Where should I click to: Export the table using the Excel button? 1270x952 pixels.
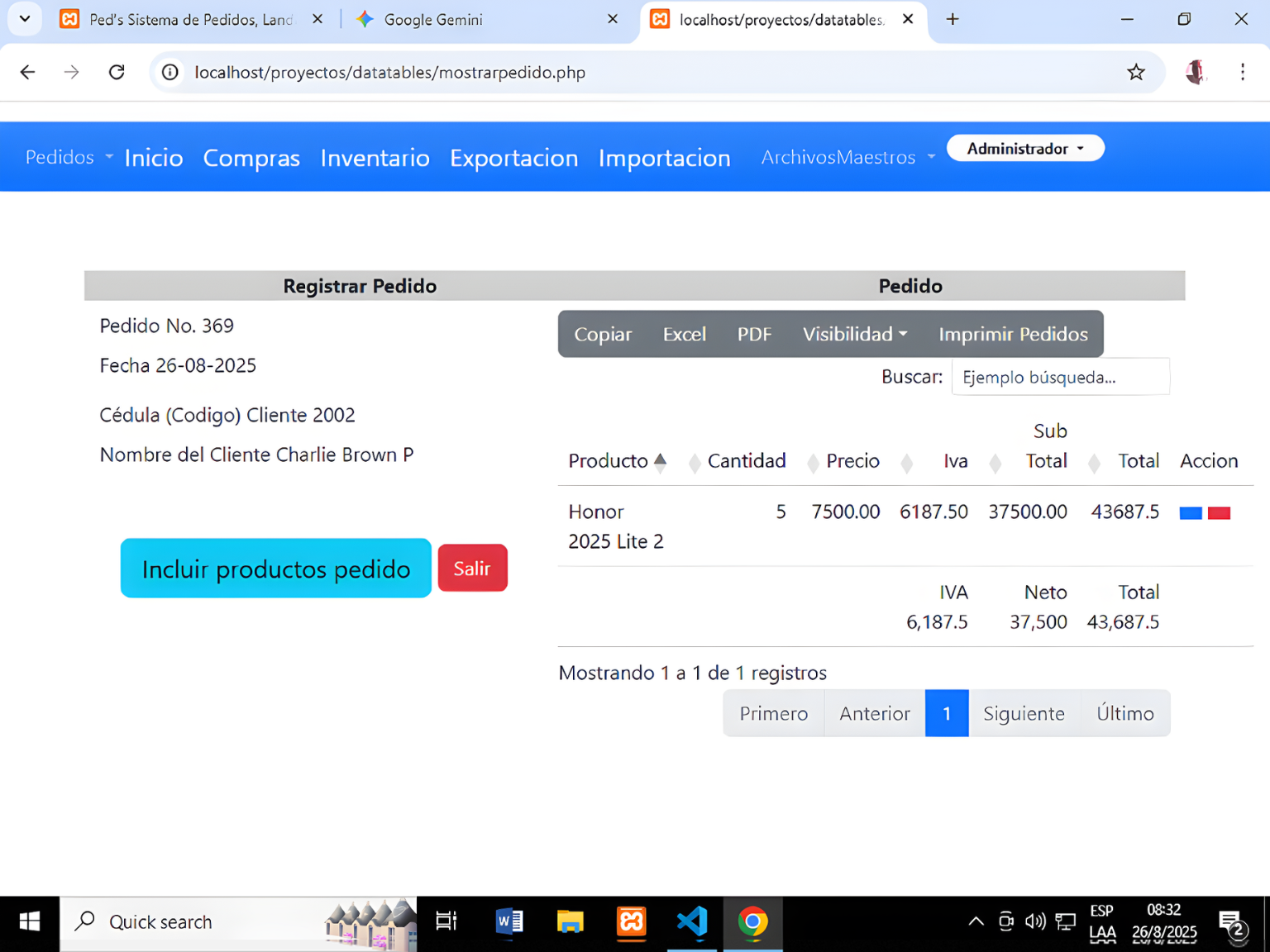coord(684,334)
